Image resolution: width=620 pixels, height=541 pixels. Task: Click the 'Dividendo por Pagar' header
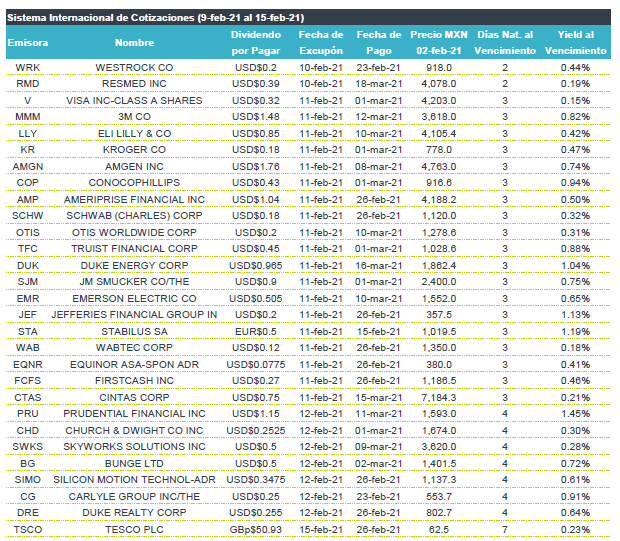(256, 43)
